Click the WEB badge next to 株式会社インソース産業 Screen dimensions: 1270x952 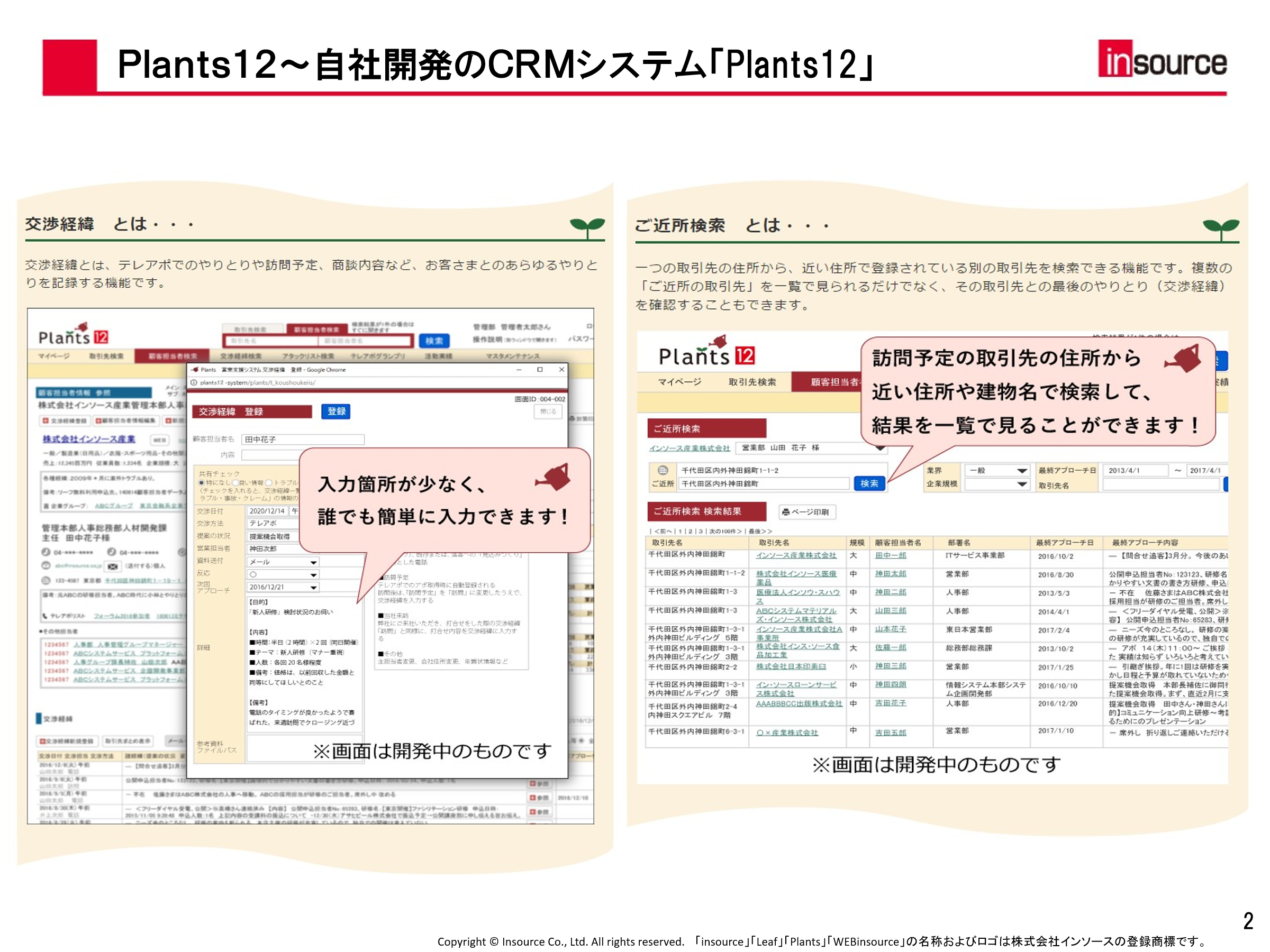(x=160, y=440)
